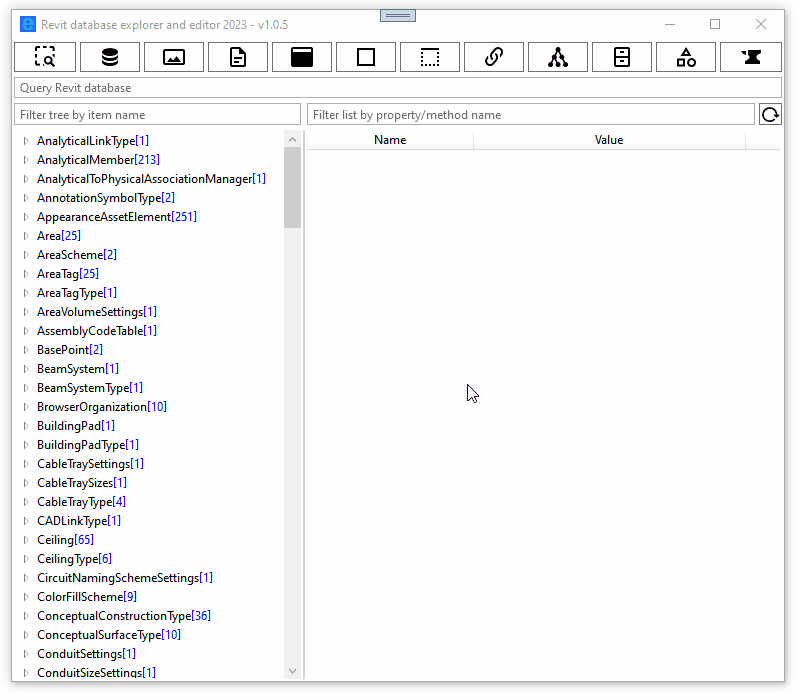Click the snoop selection magnifier icon
This screenshot has height=700, width=800.
[45, 57]
